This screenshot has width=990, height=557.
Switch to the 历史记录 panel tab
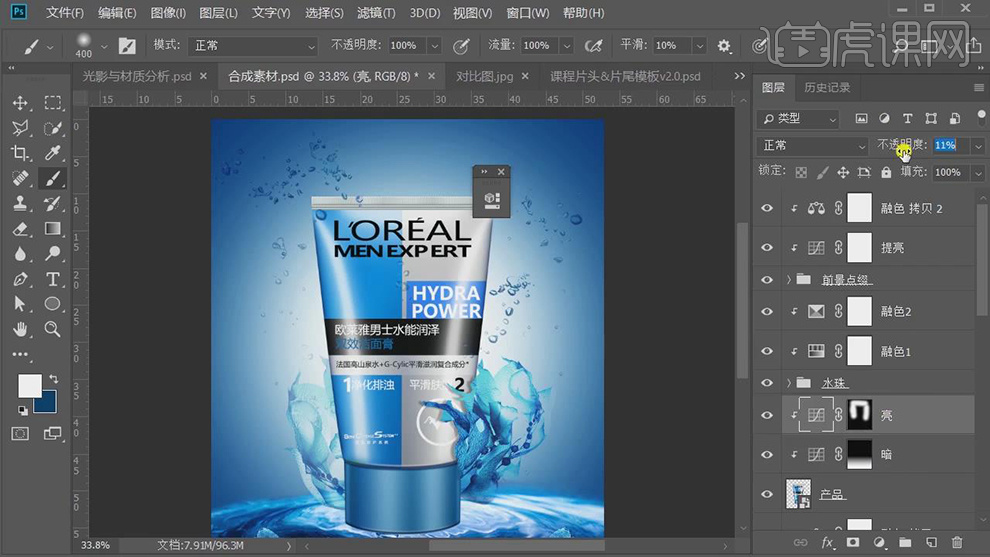[827, 88]
